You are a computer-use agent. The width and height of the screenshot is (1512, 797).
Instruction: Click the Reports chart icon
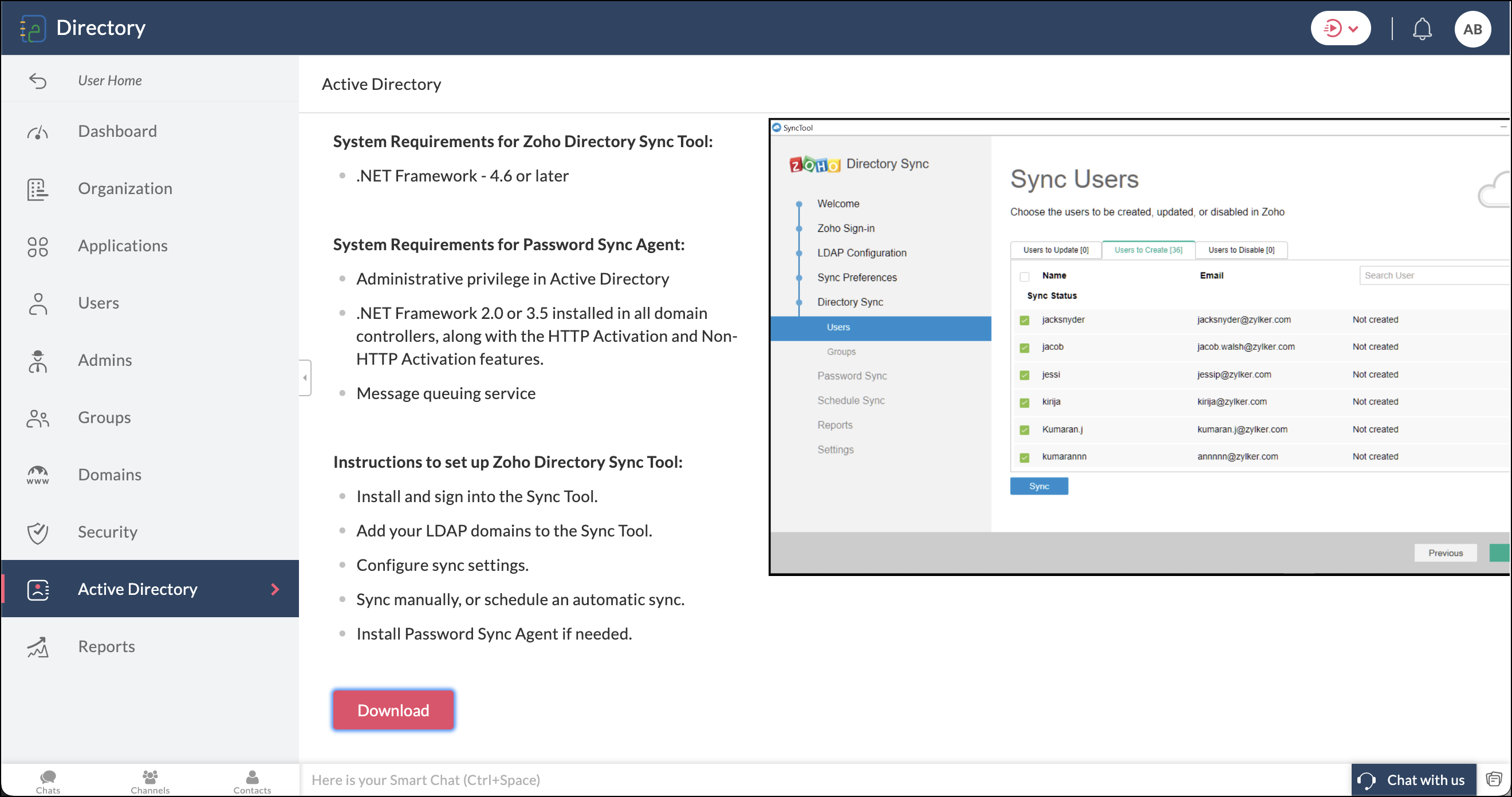click(x=38, y=647)
